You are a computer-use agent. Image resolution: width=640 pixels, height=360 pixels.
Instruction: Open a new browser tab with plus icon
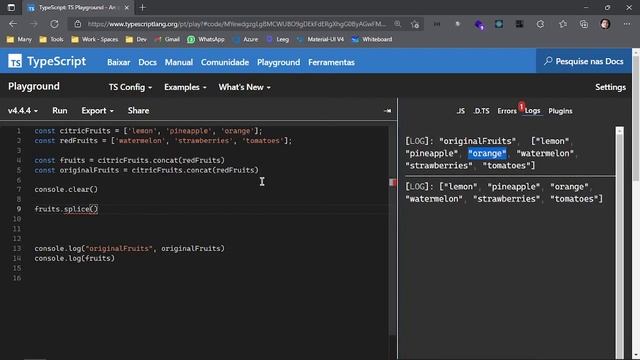click(142, 7)
